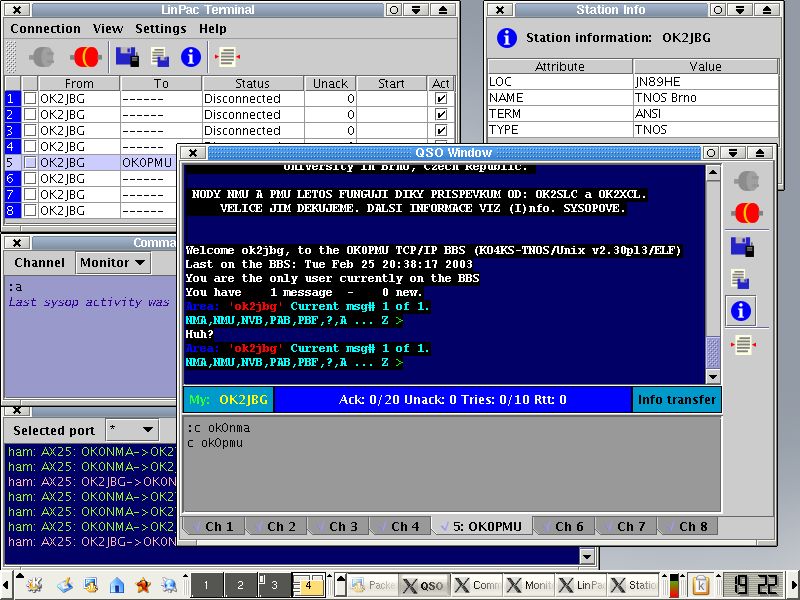Switch to the Ch 4 tab

399,527
